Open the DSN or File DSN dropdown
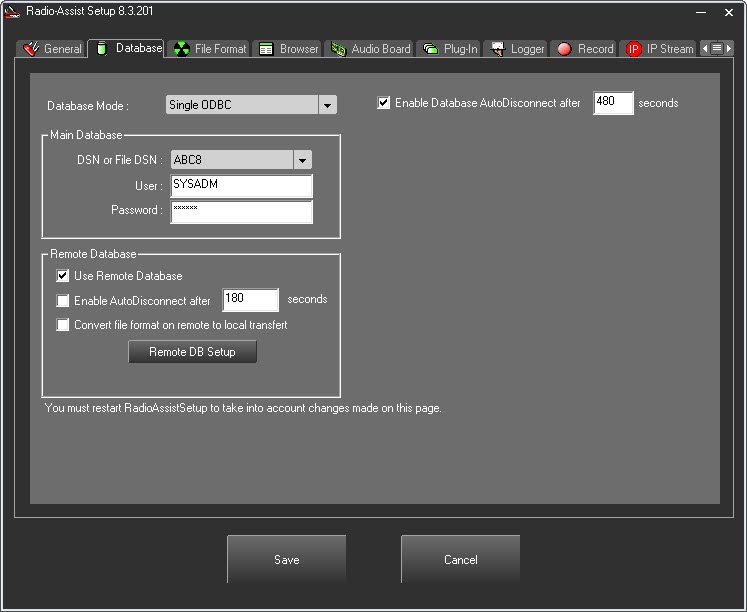Screen dimensions: 747x612 coord(302,160)
